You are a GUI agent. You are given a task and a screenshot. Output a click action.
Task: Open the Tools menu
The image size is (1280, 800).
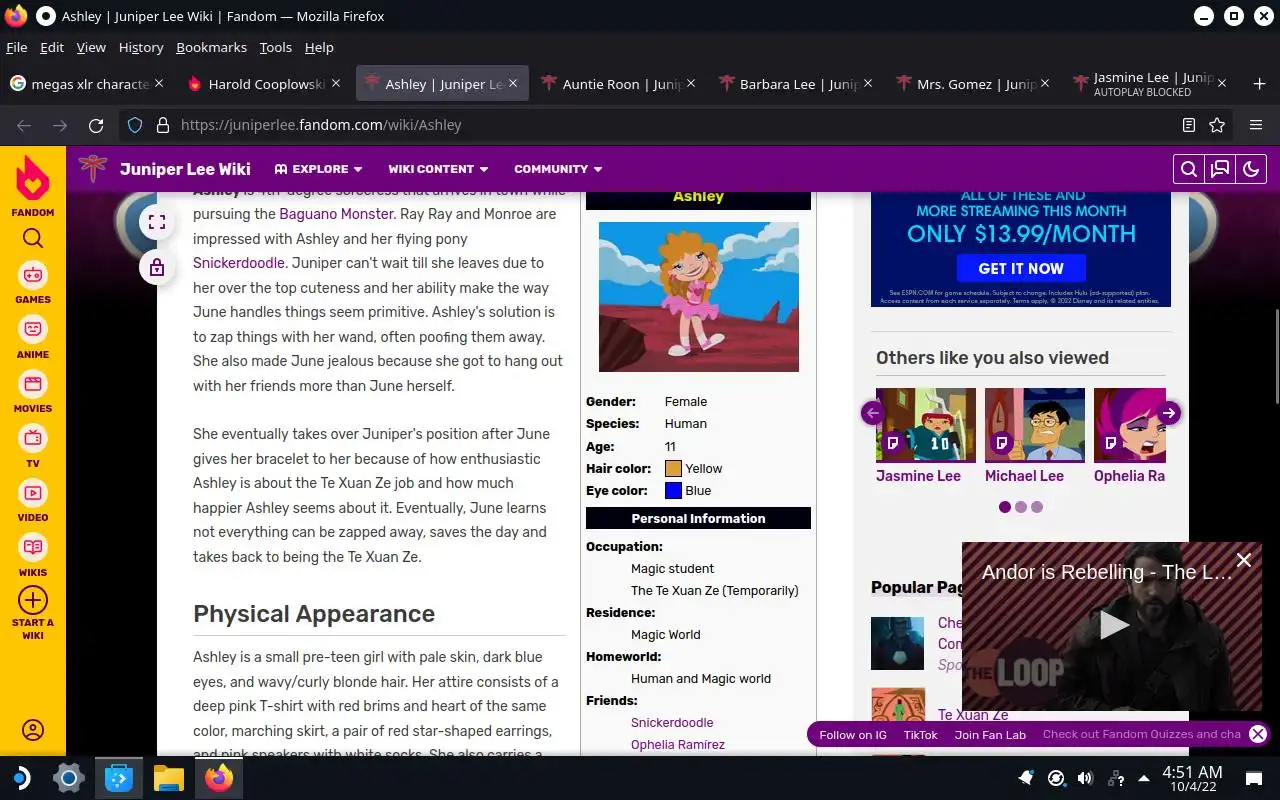click(x=275, y=47)
